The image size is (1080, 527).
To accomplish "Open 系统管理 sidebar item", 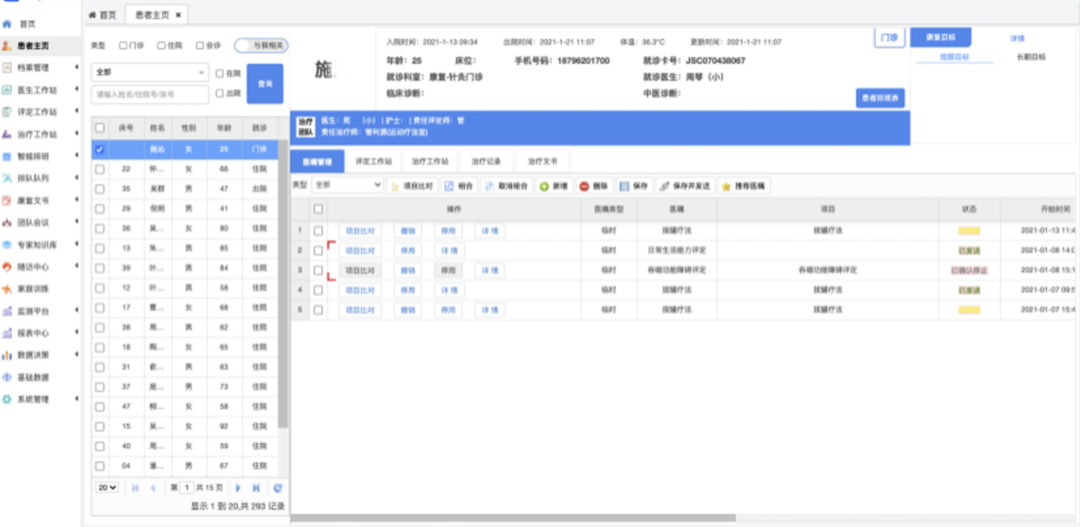I will tap(33, 400).
